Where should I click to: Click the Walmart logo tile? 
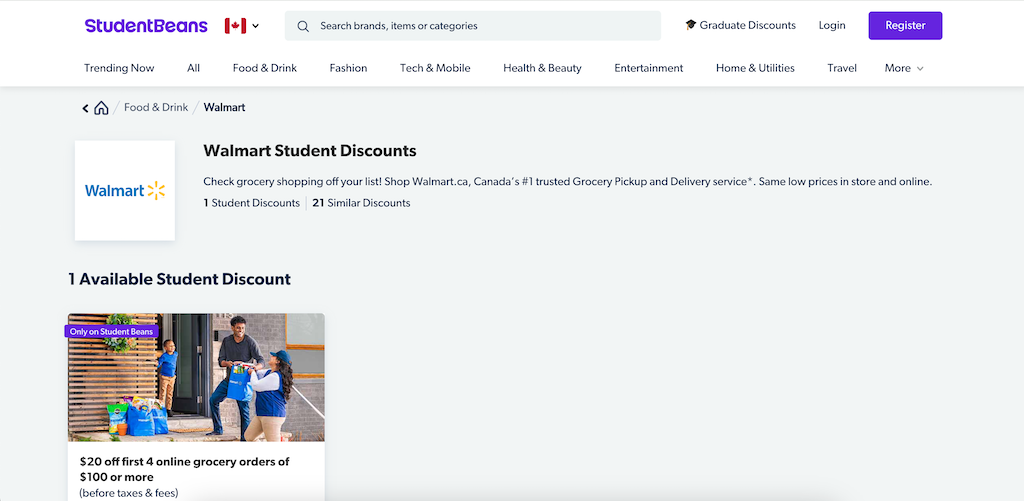(x=125, y=190)
